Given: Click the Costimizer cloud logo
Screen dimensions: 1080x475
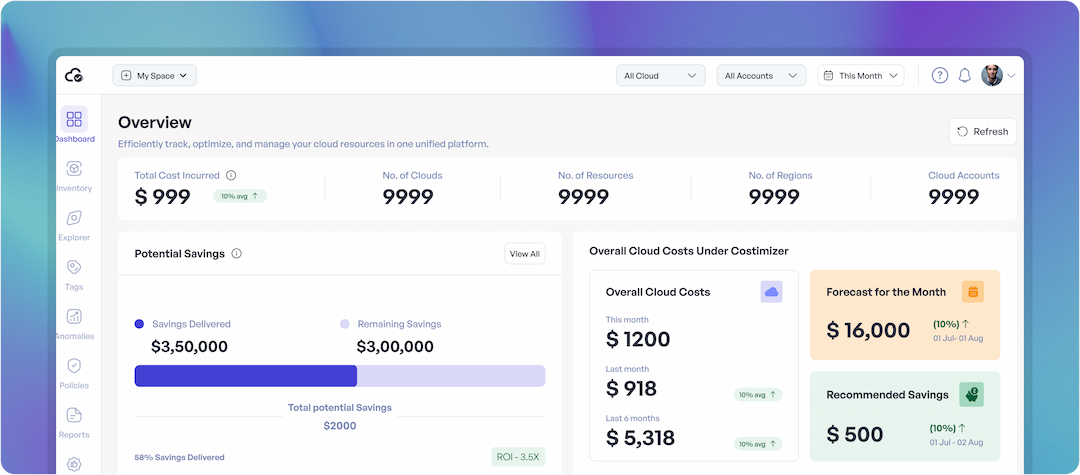Looking at the screenshot, I should 74,76.
